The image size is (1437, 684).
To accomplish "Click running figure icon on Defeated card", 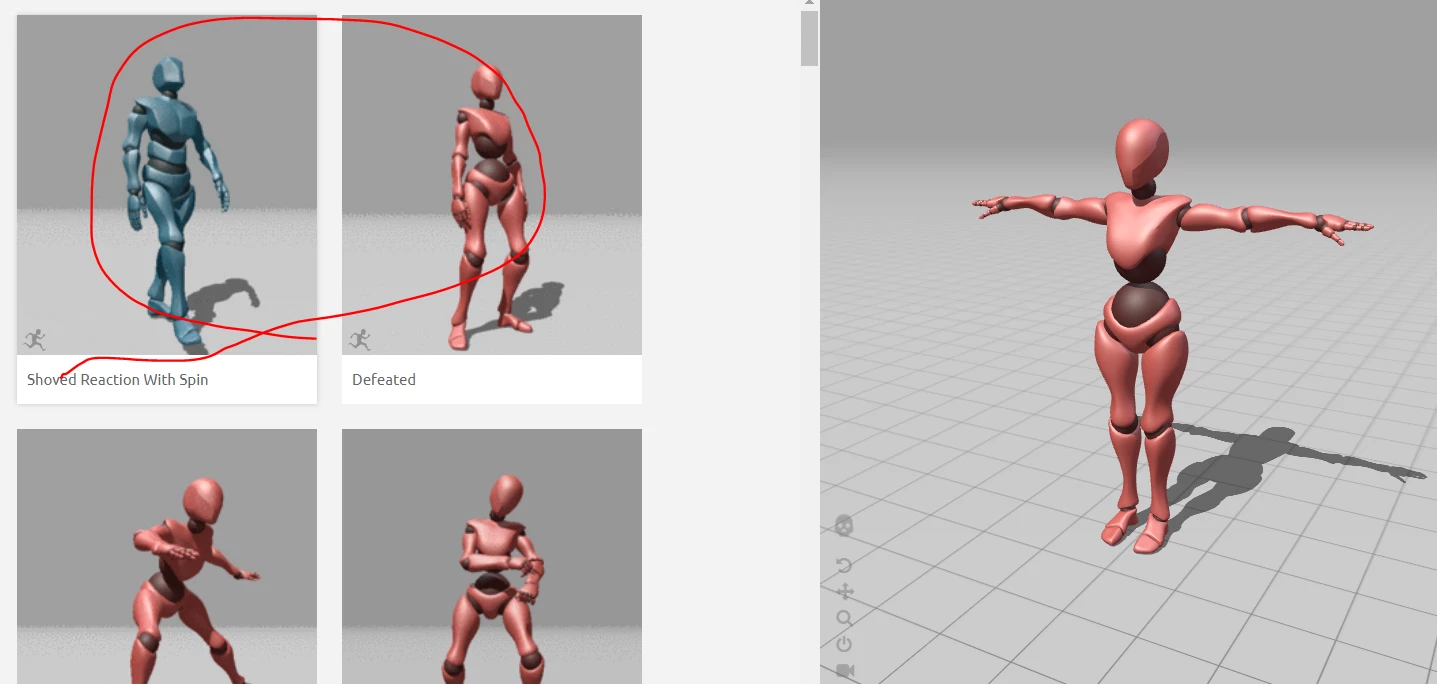I will [360, 339].
